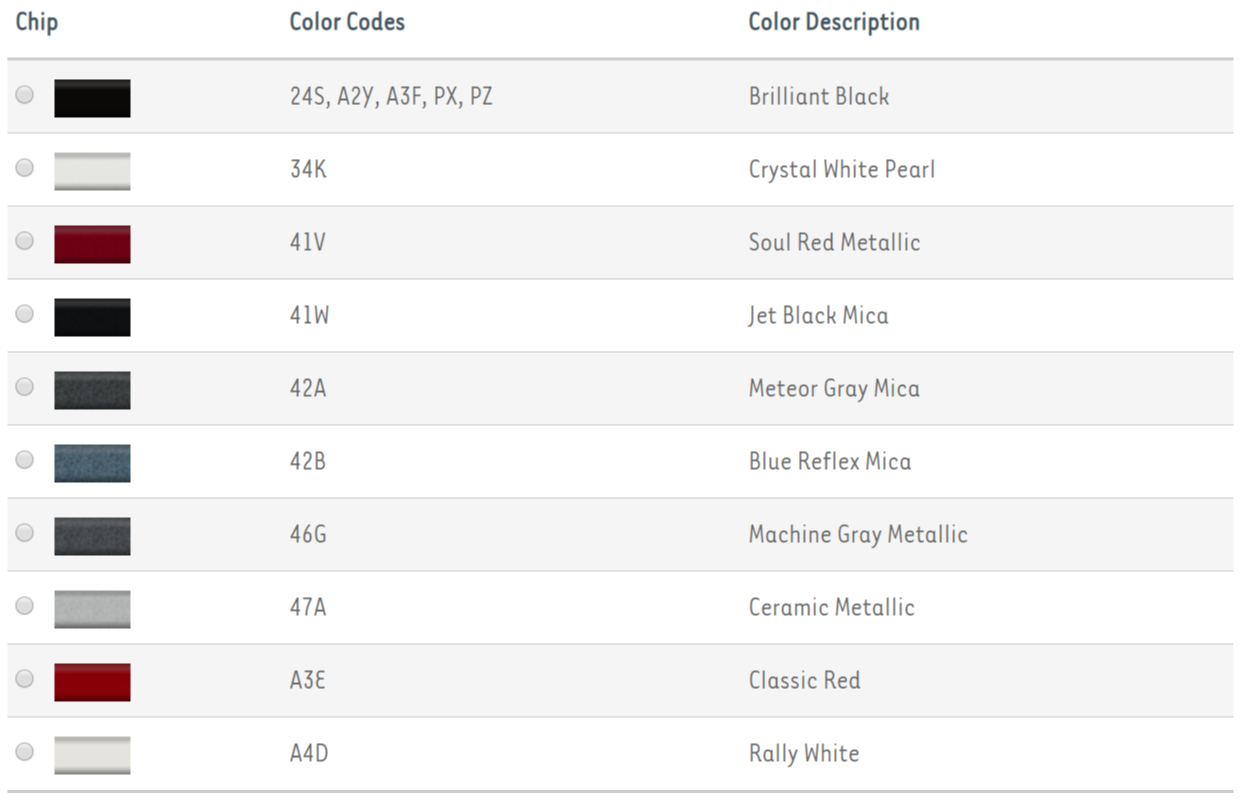The width and height of the screenshot is (1240, 802).
Task: Select the Brilliant Black radio button
Action: click(25, 95)
